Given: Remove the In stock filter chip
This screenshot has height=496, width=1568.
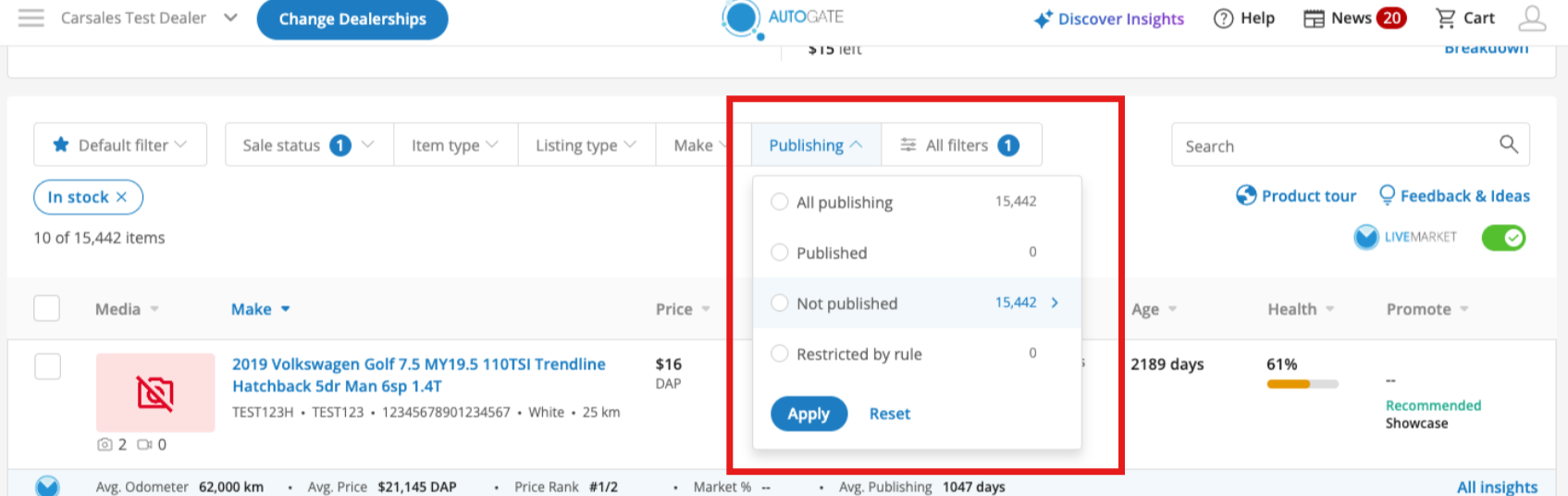Looking at the screenshot, I should point(121,197).
